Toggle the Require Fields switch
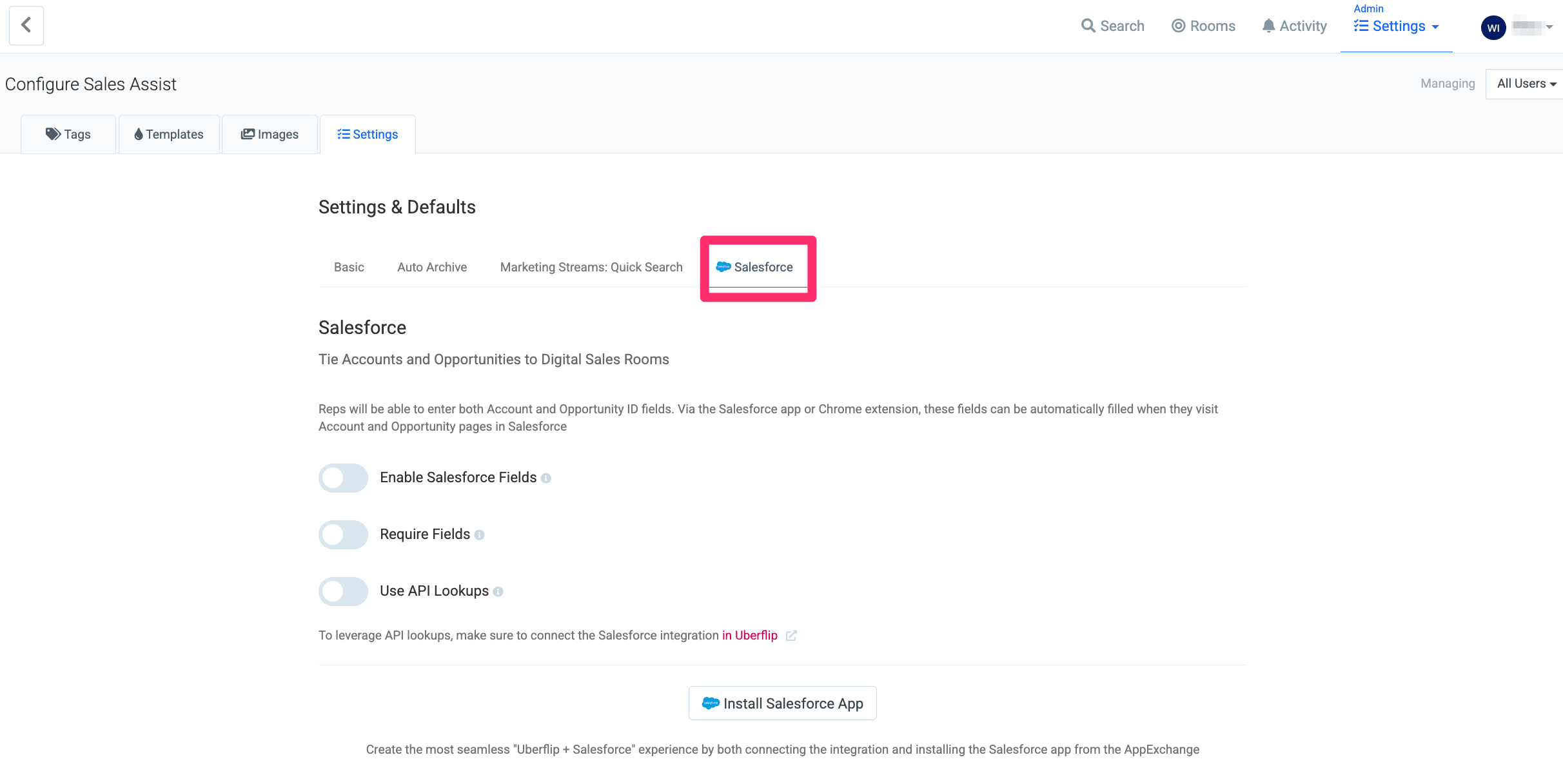This screenshot has width=1563, height=784. (x=343, y=534)
